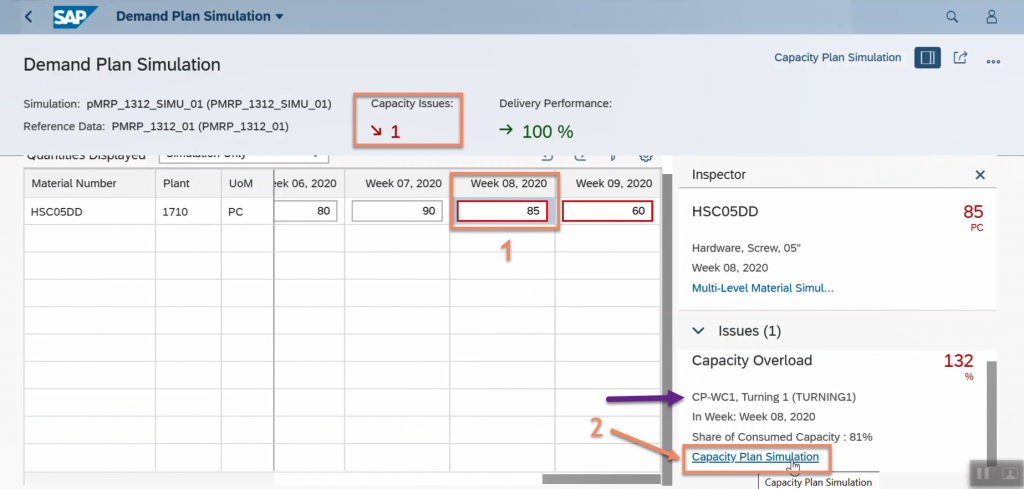Click the Capacity Overload issue title

[x=752, y=360]
